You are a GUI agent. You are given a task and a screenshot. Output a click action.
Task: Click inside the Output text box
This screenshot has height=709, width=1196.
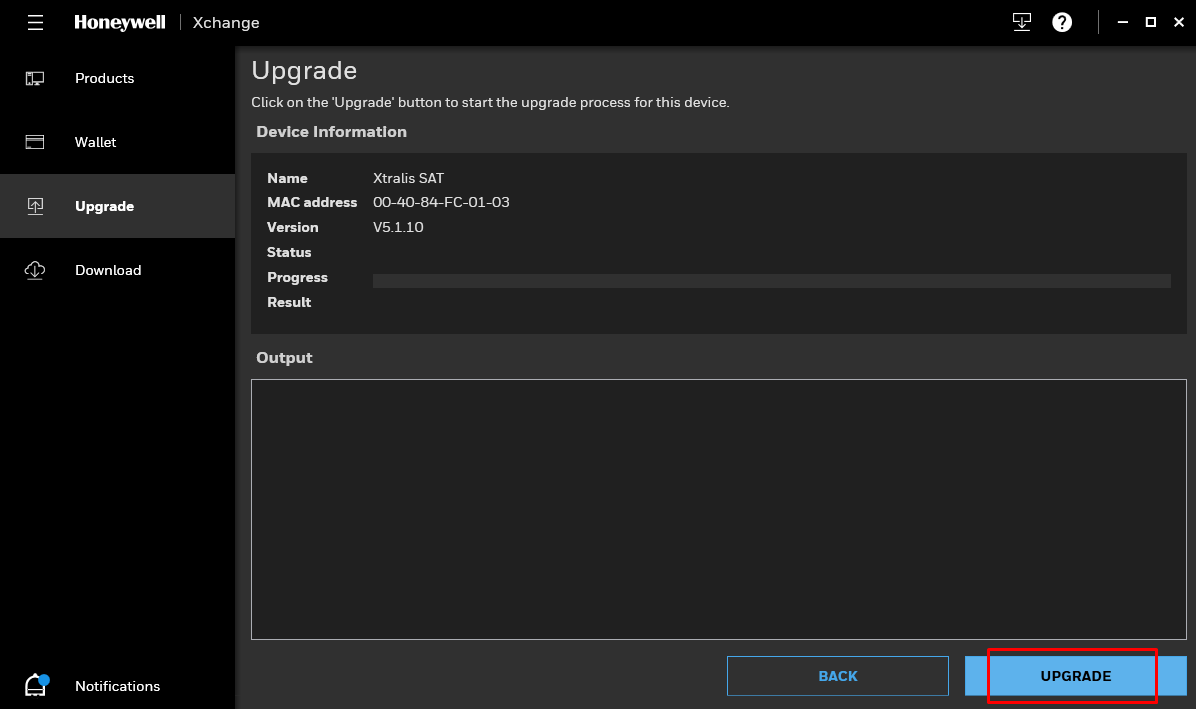tap(719, 509)
